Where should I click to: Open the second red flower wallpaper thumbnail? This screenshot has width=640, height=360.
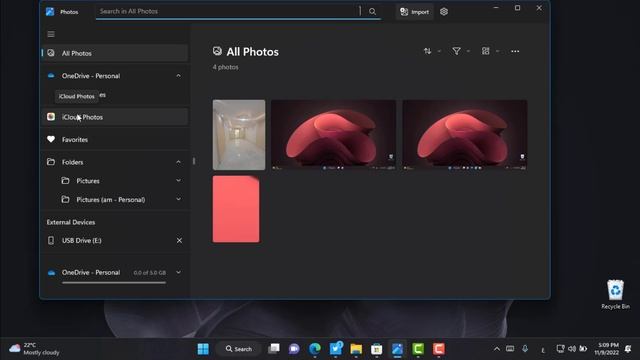click(x=465, y=135)
